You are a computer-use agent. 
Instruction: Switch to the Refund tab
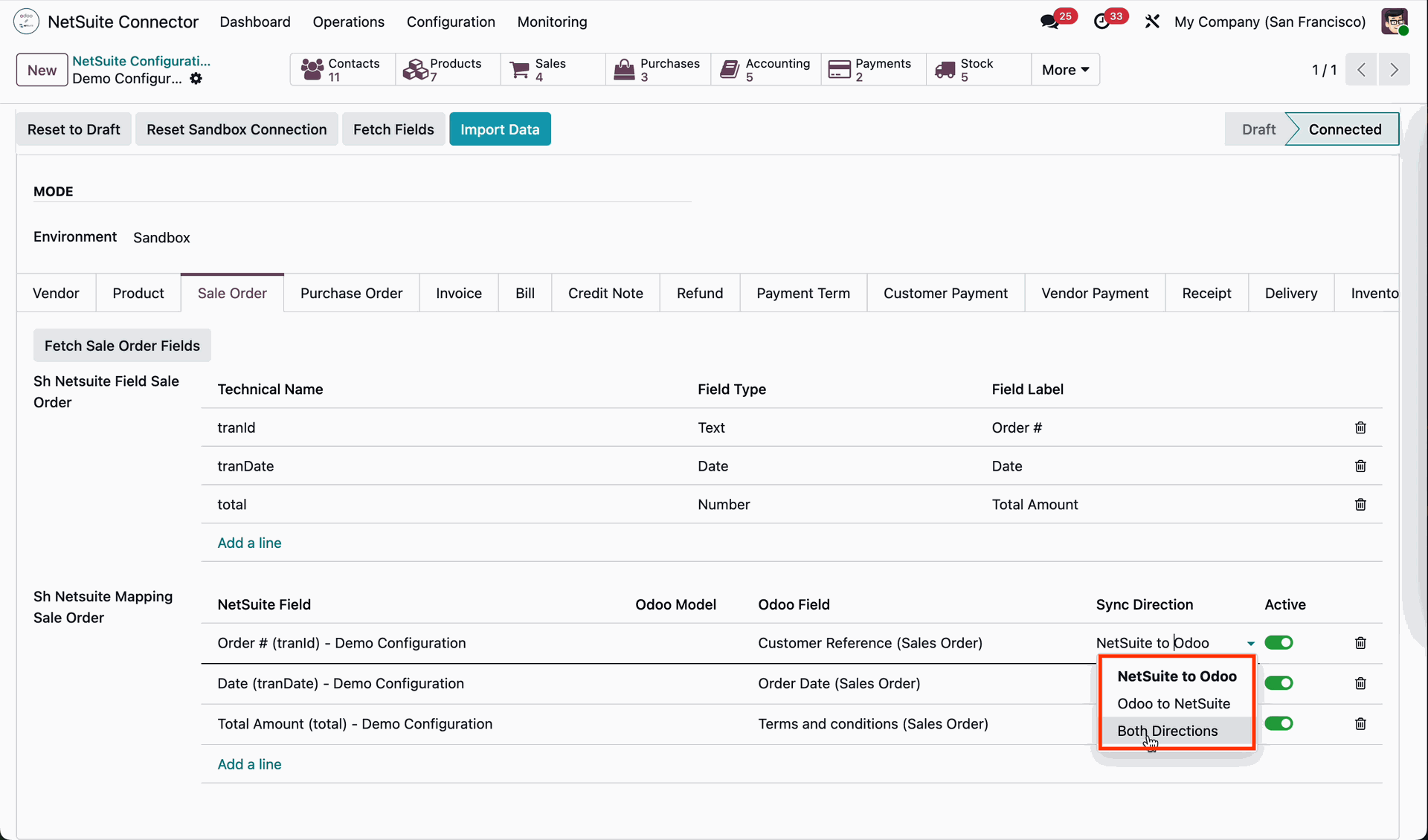point(700,293)
